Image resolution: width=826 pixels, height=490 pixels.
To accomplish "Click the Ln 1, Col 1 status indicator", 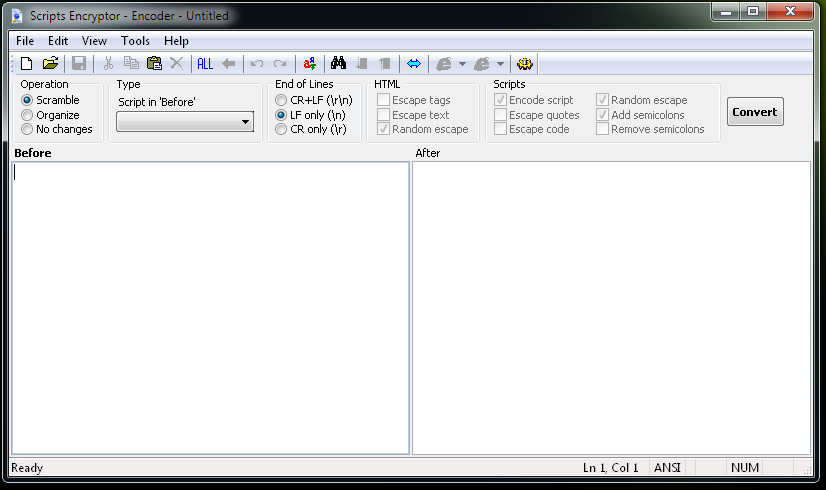I will pyautogui.click(x=611, y=468).
